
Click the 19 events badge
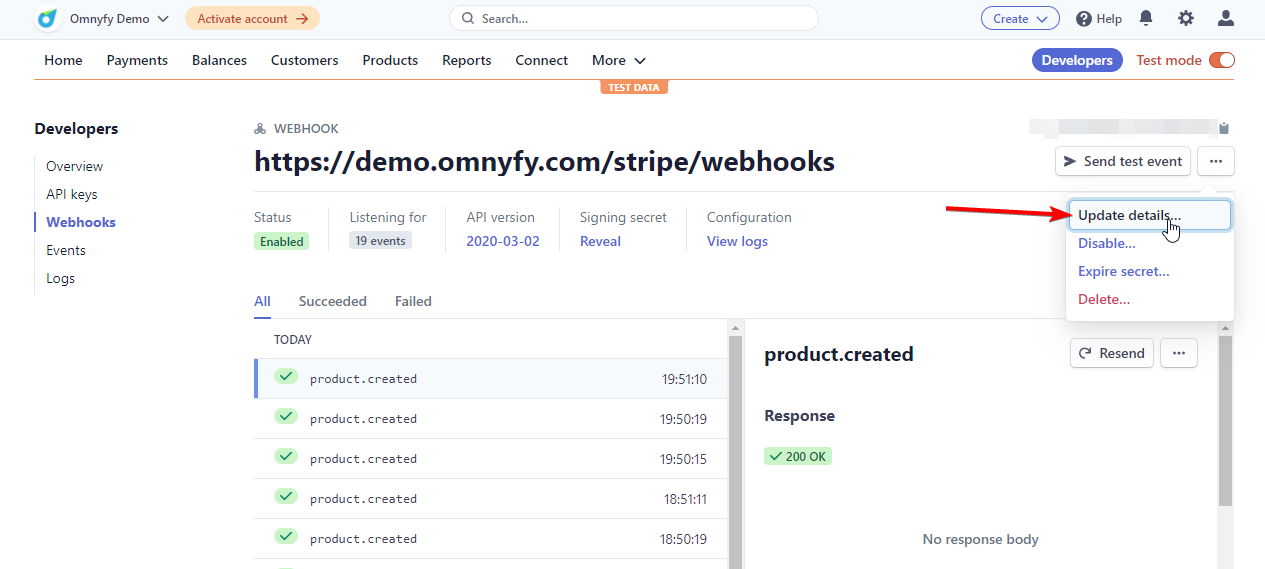pos(380,241)
